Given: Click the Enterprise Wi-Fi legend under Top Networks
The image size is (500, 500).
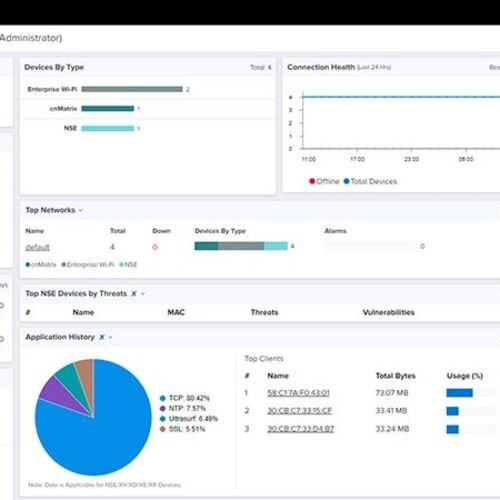Looking at the screenshot, I should coord(88,265).
